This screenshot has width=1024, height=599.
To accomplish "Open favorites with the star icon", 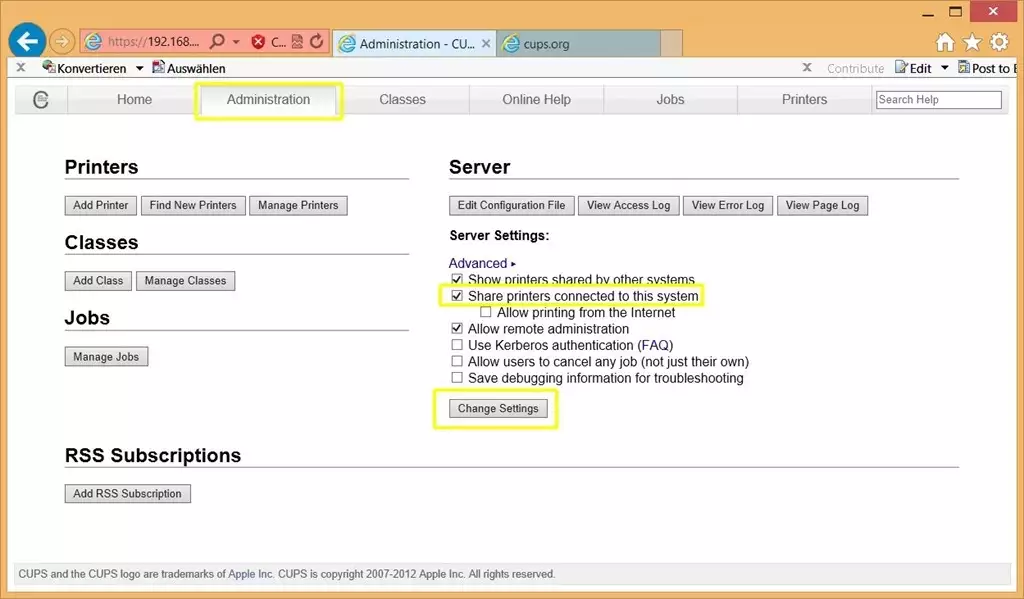I will tap(972, 42).
